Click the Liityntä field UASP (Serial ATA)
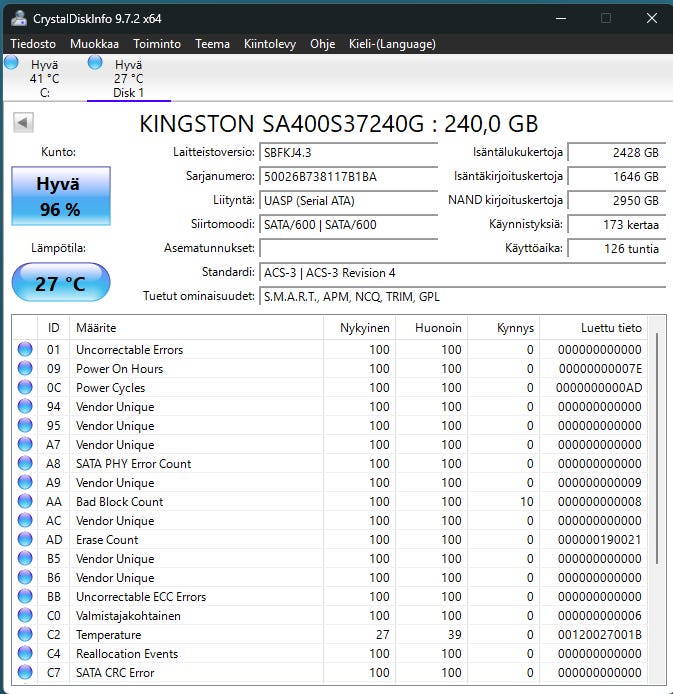Viewport: 673px width, 694px height. coord(349,200)
